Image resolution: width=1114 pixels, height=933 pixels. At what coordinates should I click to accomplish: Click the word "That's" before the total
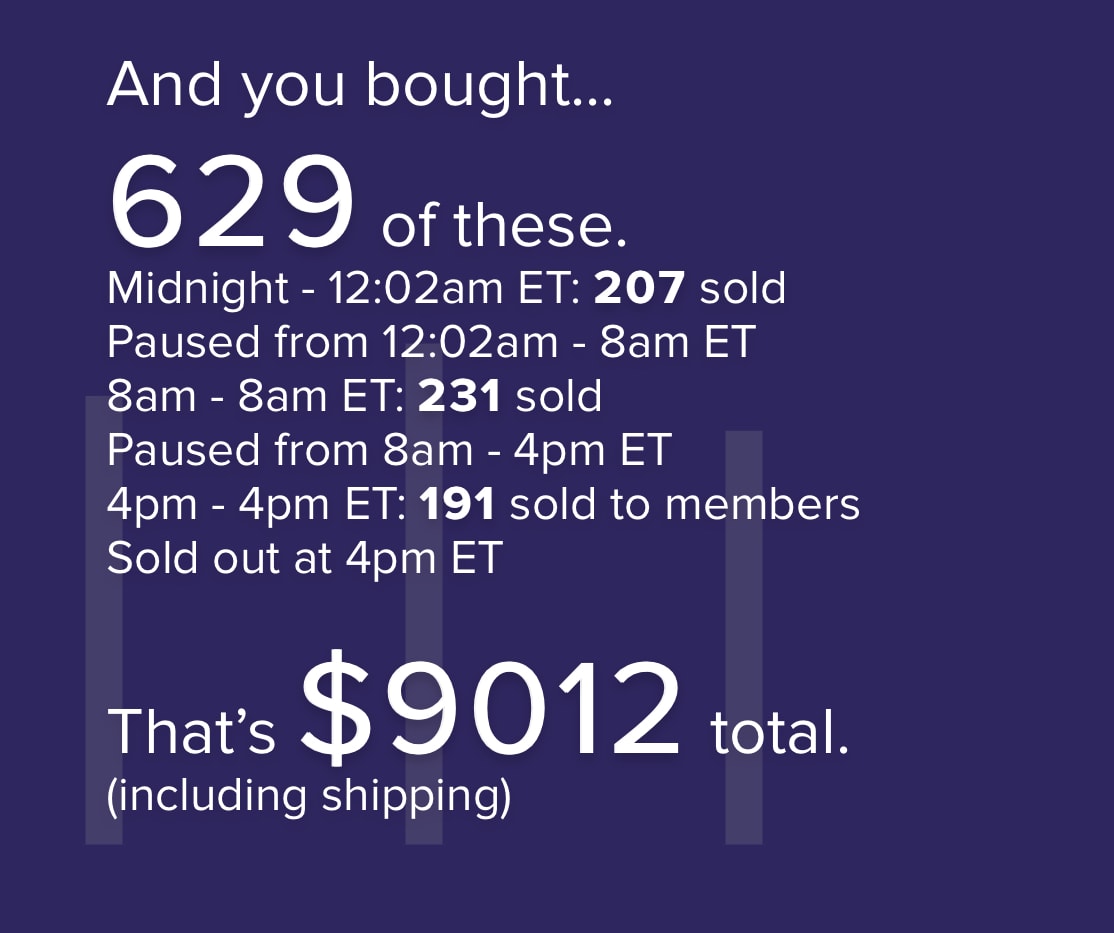tap(191, 731)
